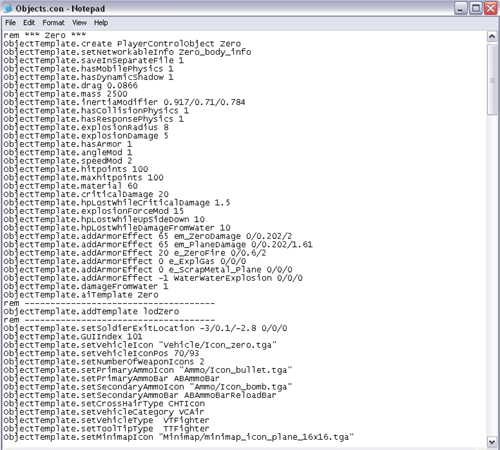
Task: Click the 'setCrossHairType CHTIcon' line
Action: click(x=104, y=403)
